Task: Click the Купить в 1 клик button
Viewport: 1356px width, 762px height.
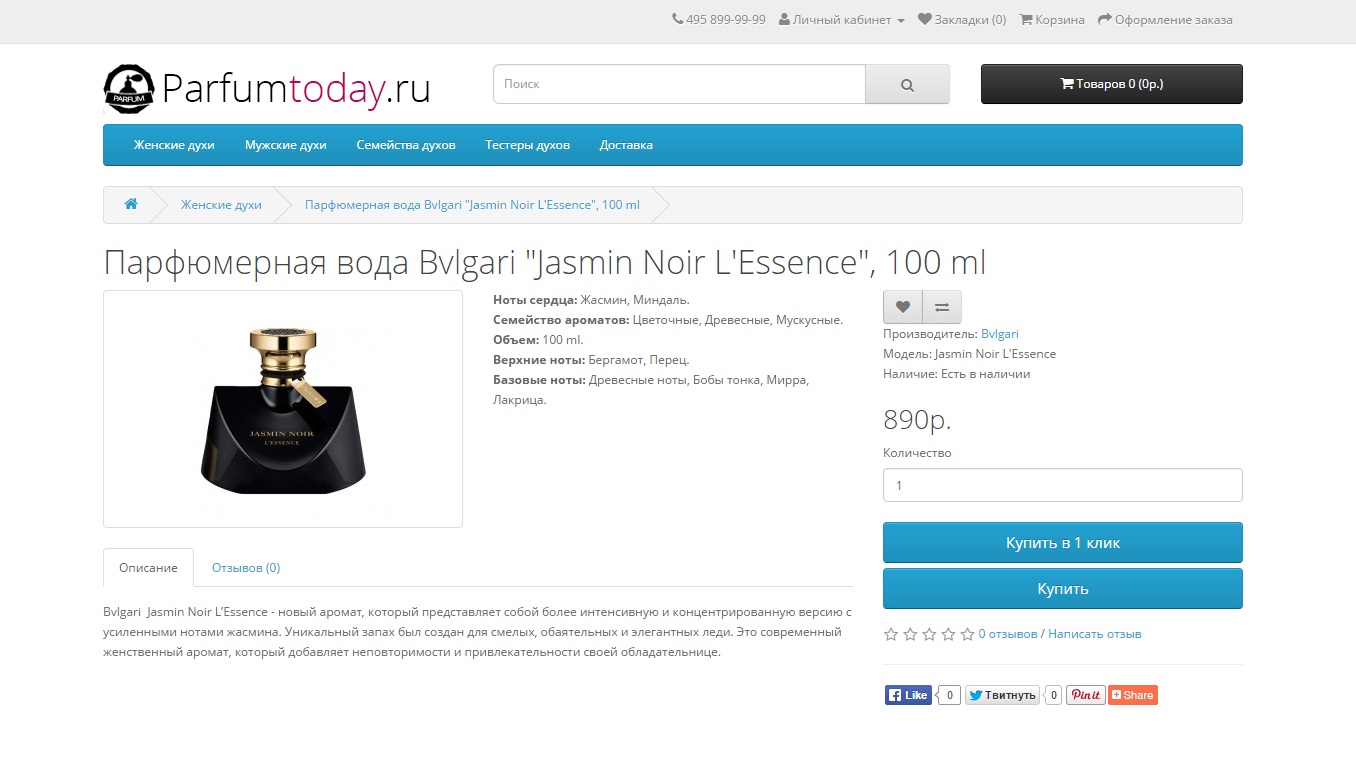Action: click(x=1063, y=543)
